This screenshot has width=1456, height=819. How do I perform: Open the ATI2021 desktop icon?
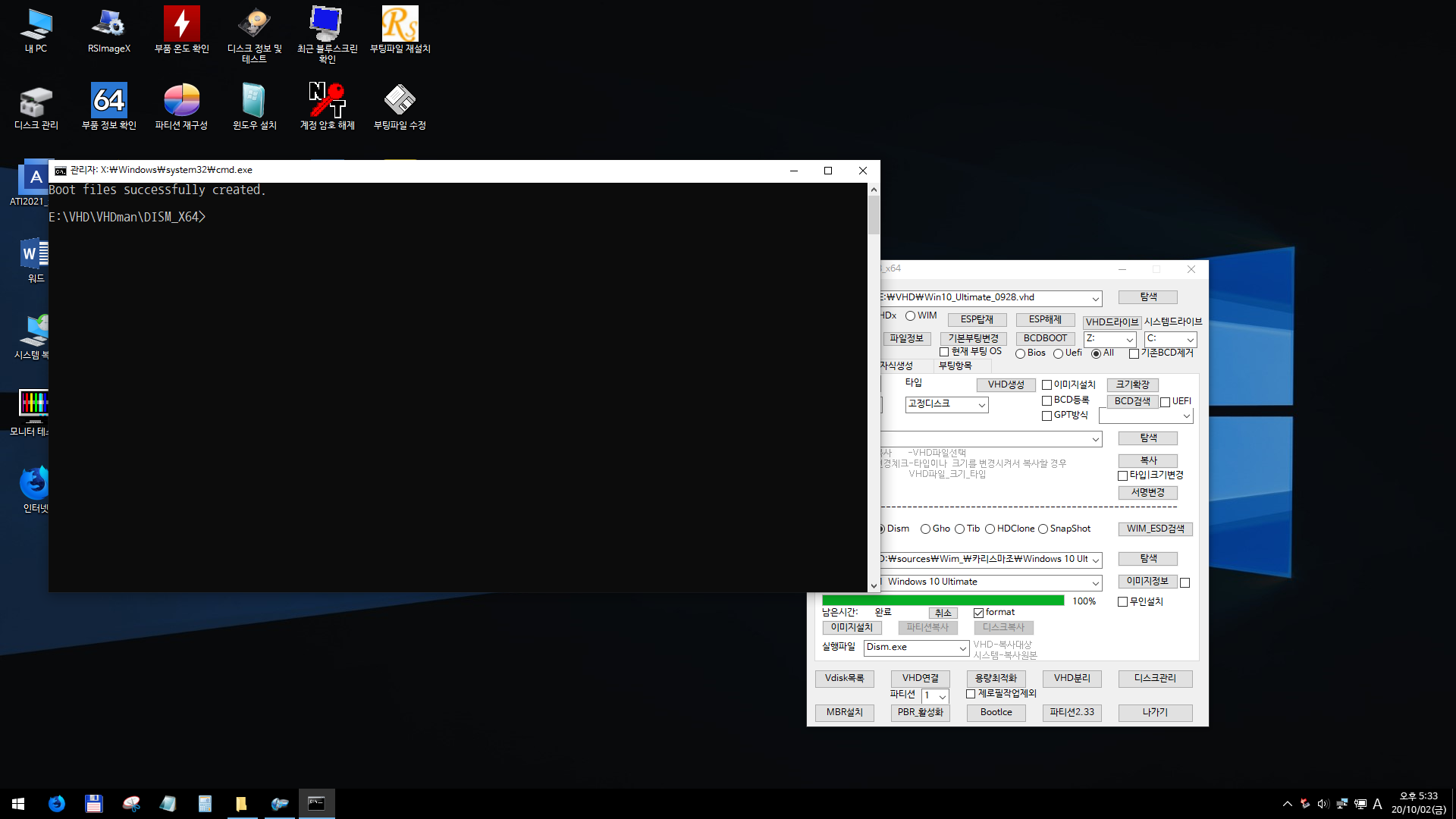(29, 184)
